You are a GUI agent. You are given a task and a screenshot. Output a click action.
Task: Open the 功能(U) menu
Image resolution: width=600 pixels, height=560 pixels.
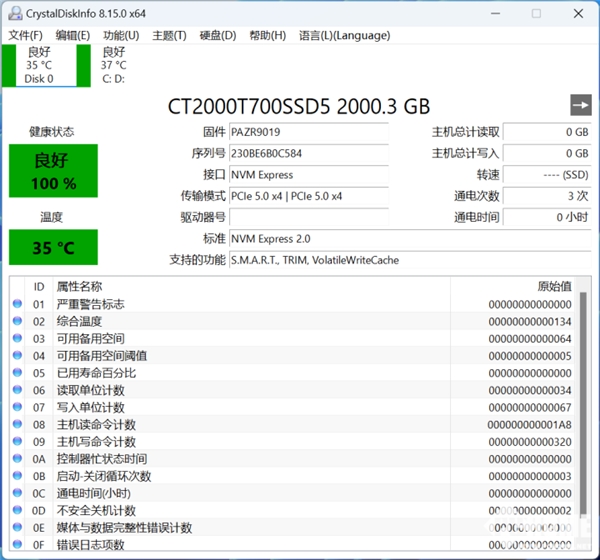click(x=121, y=35)
